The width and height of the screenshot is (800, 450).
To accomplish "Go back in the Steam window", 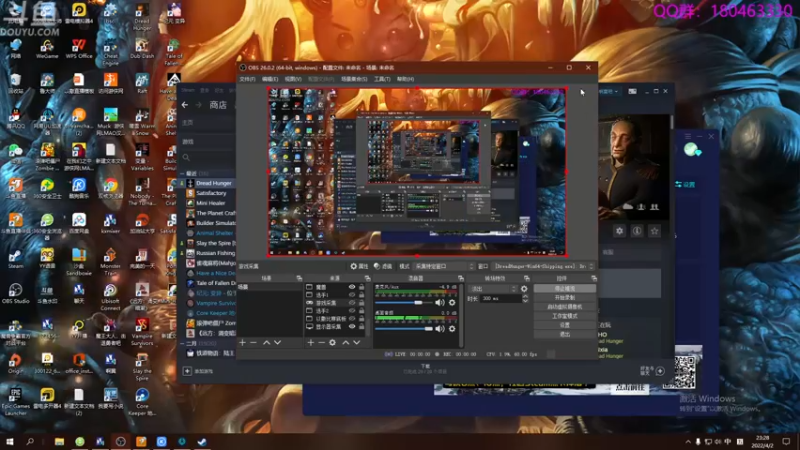I will tap(185, 105).
